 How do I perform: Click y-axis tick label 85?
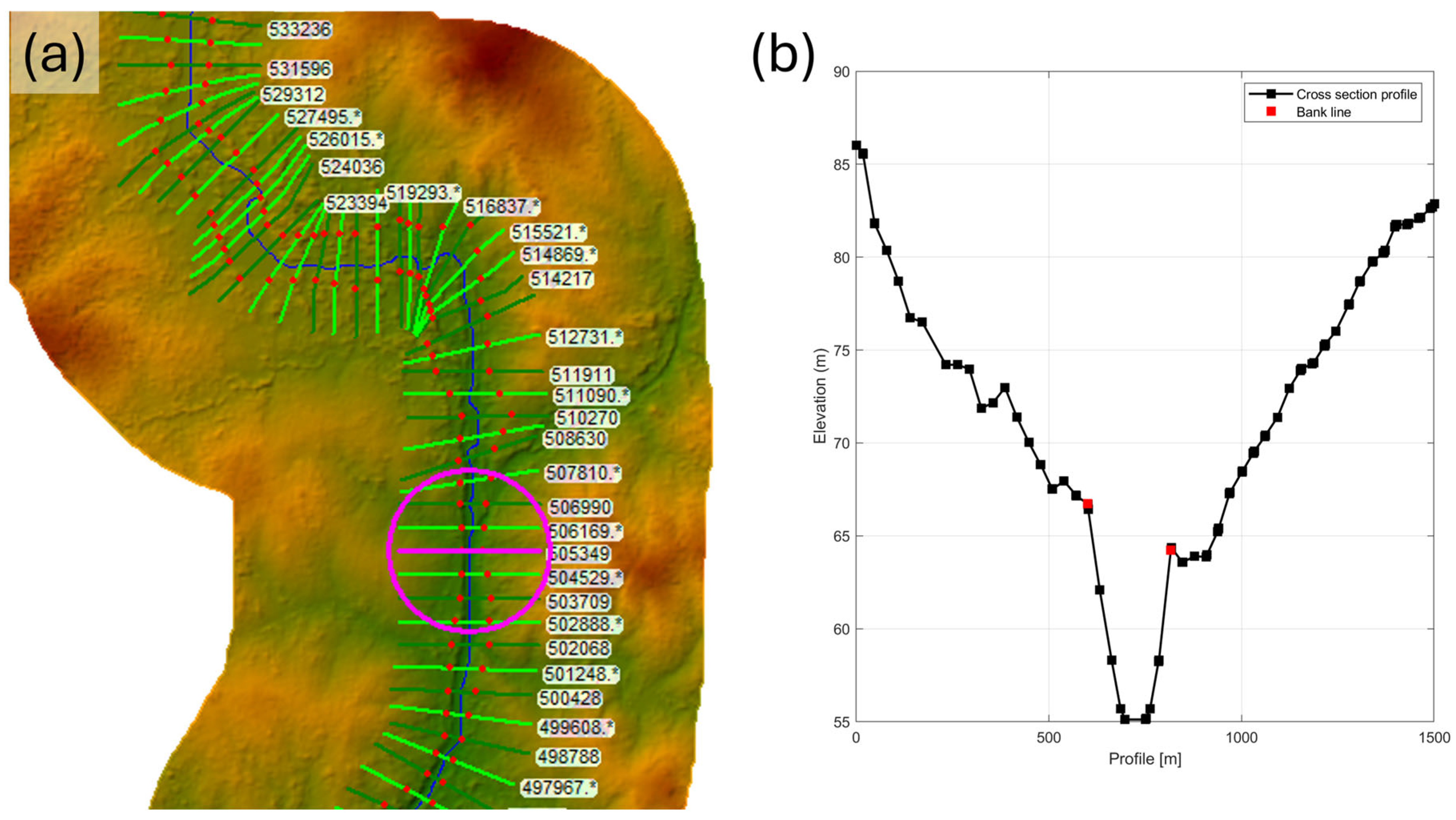tap(842, 164)
